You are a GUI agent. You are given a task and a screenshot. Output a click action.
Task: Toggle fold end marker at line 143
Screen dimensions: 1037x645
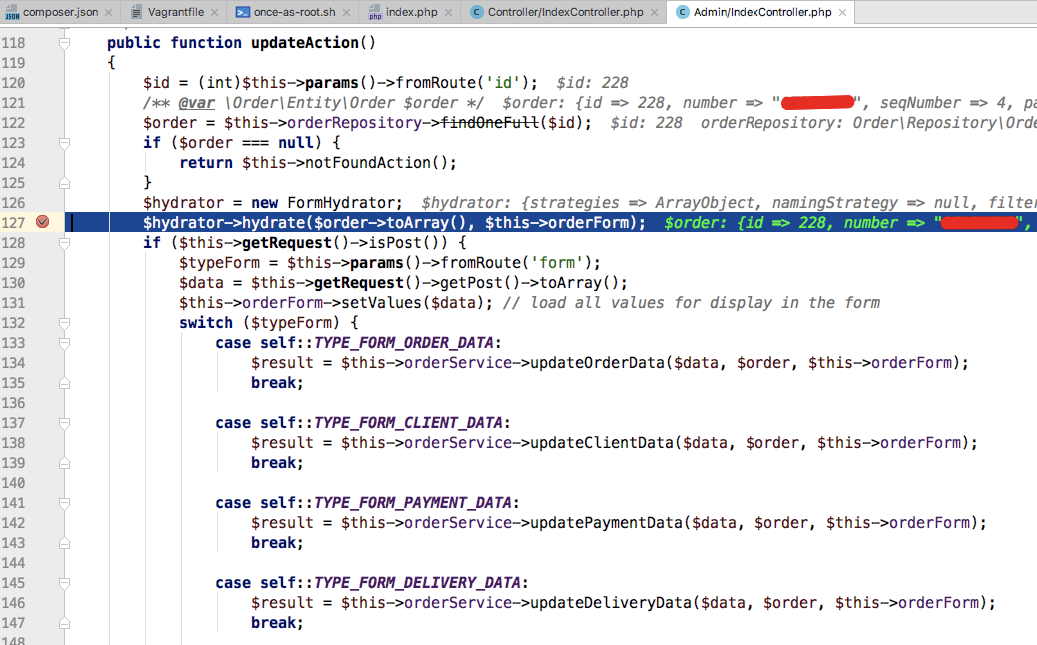pyautogui.click(x=64, y=543)
